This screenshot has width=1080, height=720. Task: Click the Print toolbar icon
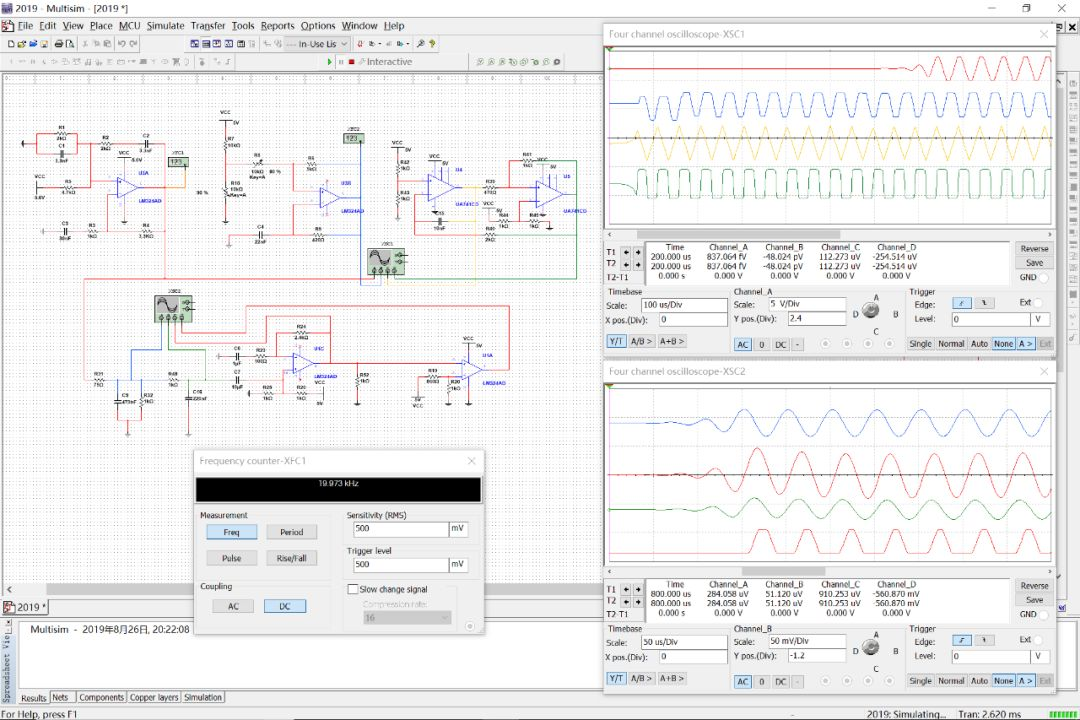tap(59, 44)
